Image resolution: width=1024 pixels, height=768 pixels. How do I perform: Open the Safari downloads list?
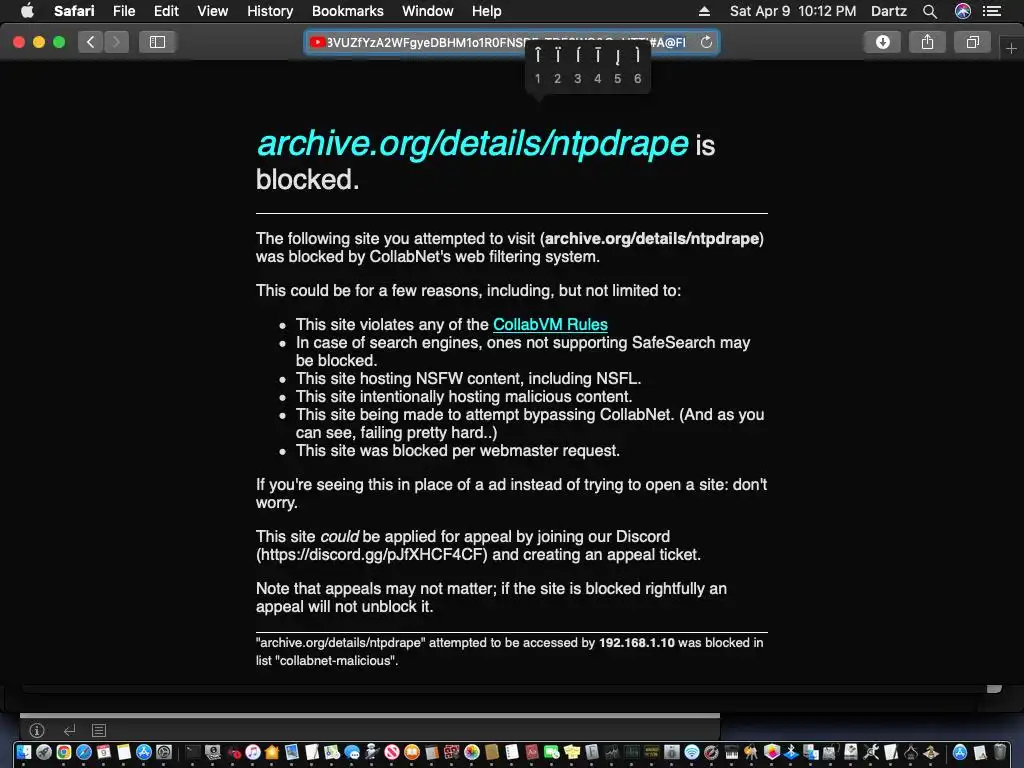[882, 42]
